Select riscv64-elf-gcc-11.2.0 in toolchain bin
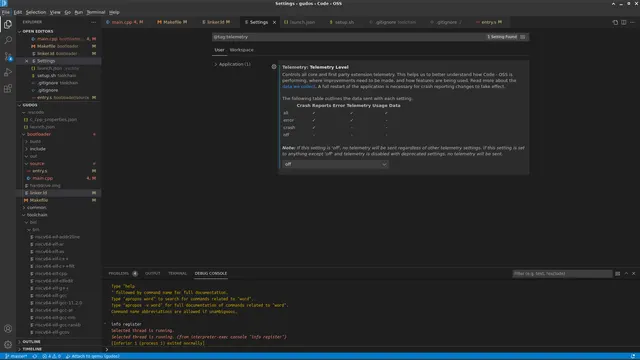 [58, 303]
